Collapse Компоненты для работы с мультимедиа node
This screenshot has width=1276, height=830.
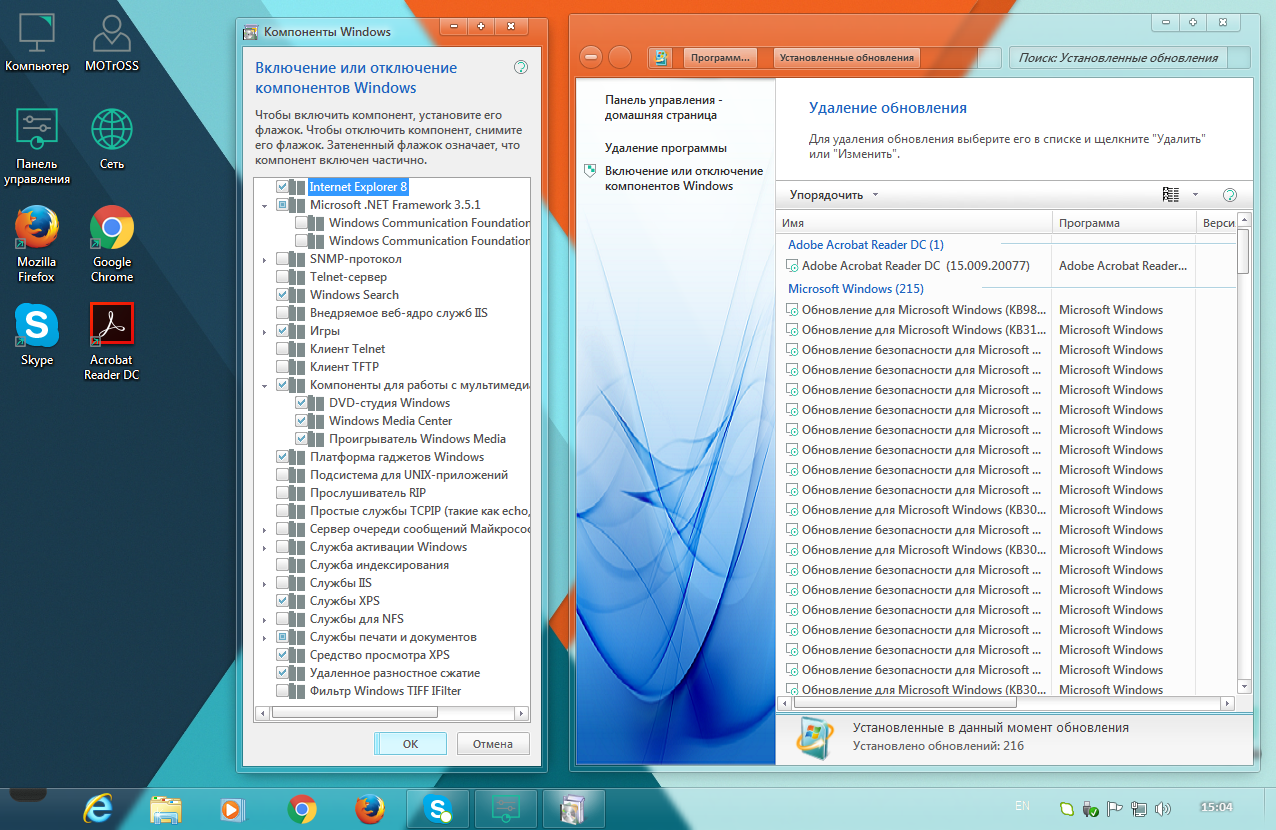click(265, 385)
